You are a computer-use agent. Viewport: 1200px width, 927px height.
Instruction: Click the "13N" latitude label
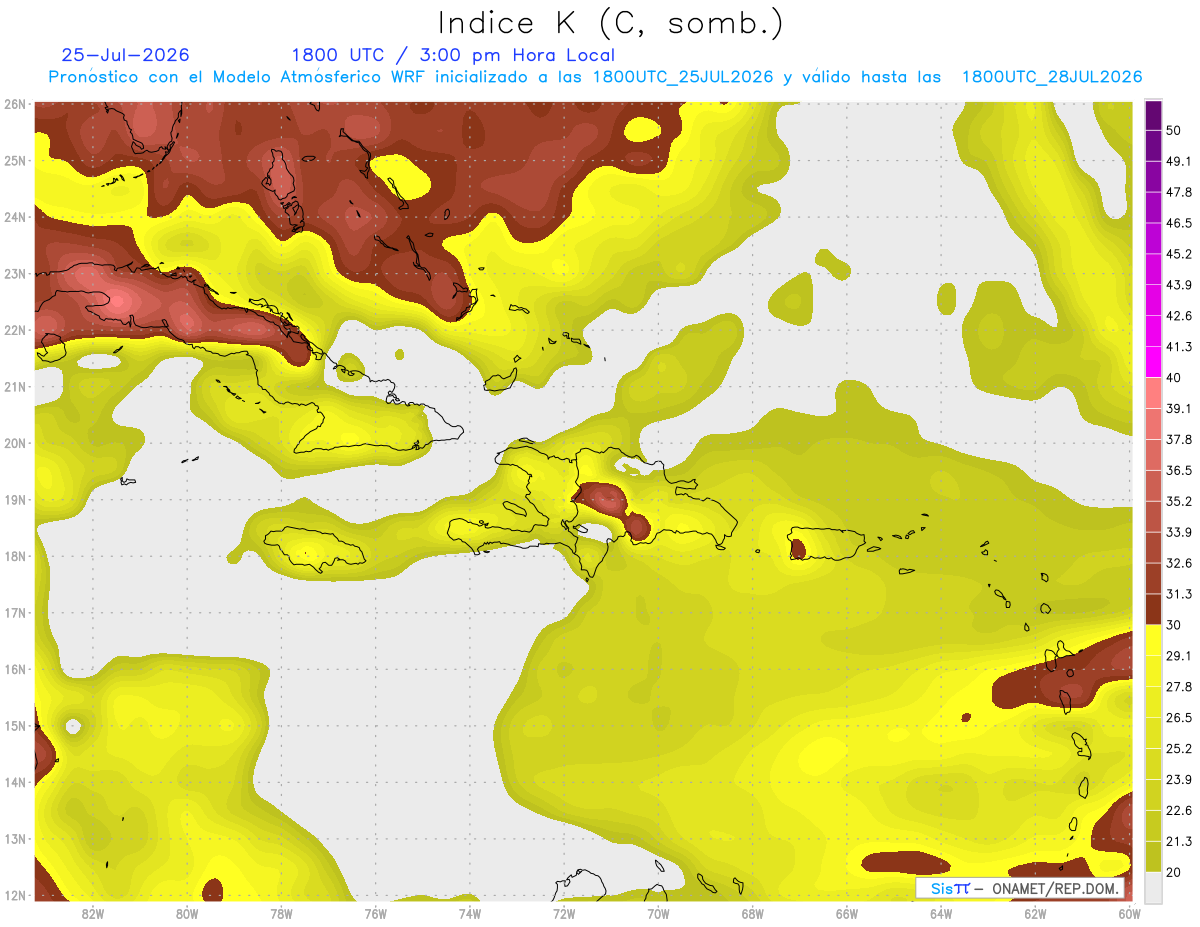pos(15,839)
